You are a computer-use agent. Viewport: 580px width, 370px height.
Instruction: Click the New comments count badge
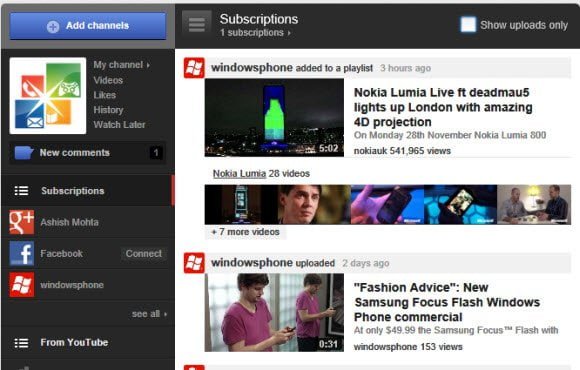pos(156,152)
